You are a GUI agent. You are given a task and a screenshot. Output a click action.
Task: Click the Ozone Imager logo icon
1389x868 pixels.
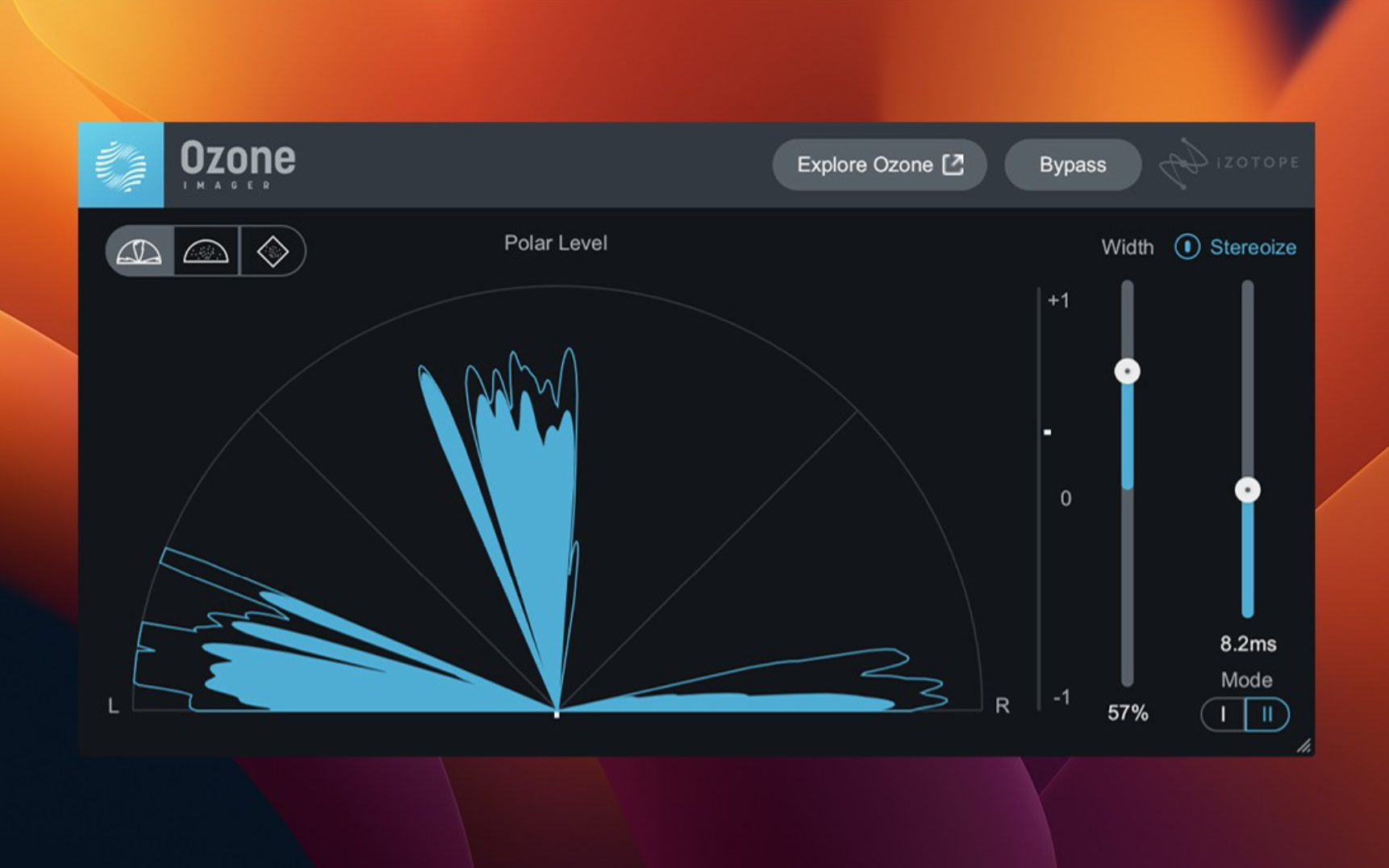coord(121,165)
